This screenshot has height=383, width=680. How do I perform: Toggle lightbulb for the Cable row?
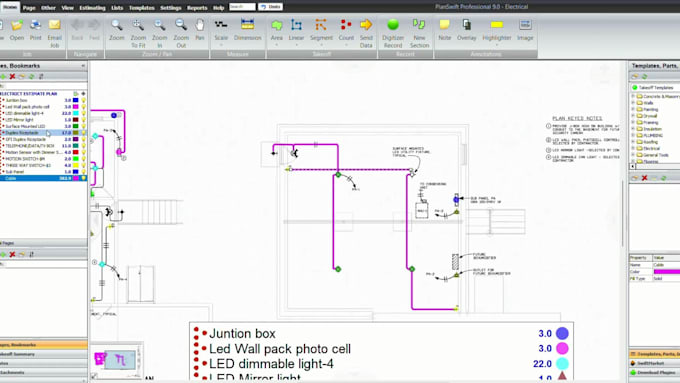click(x=83, y=178)
